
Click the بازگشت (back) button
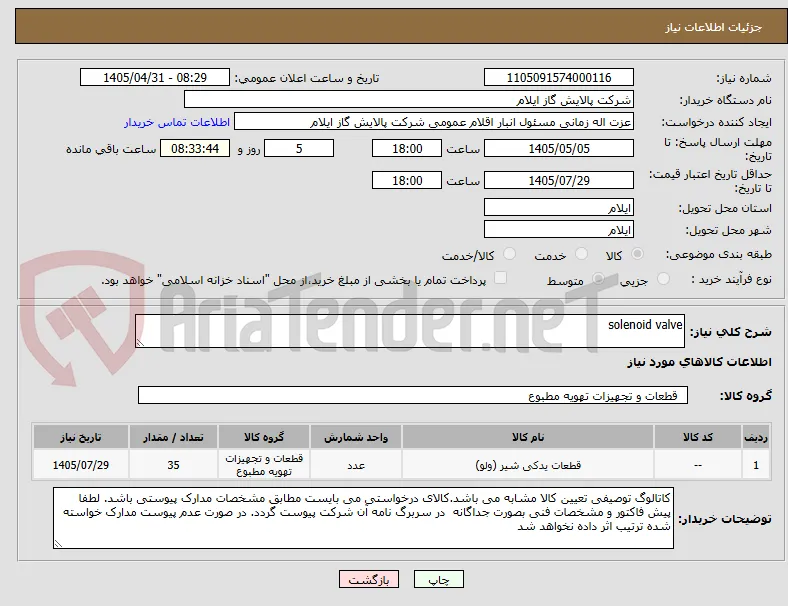pos(369,579)
